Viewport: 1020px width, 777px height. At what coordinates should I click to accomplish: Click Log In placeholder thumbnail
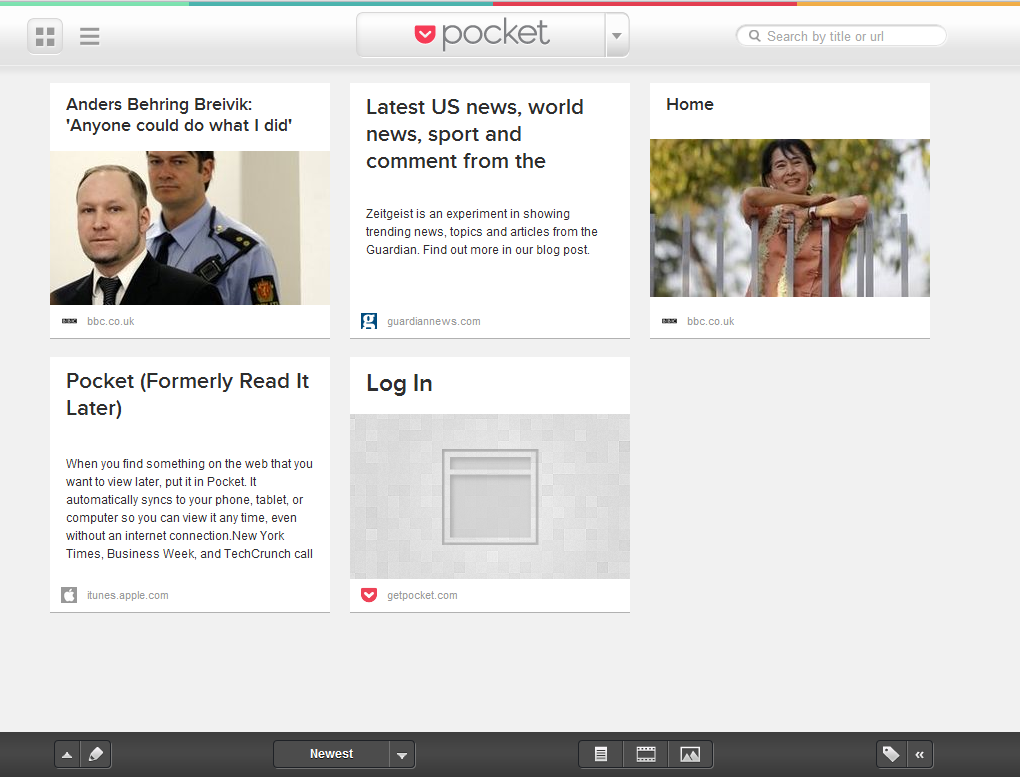coord(490,497)
